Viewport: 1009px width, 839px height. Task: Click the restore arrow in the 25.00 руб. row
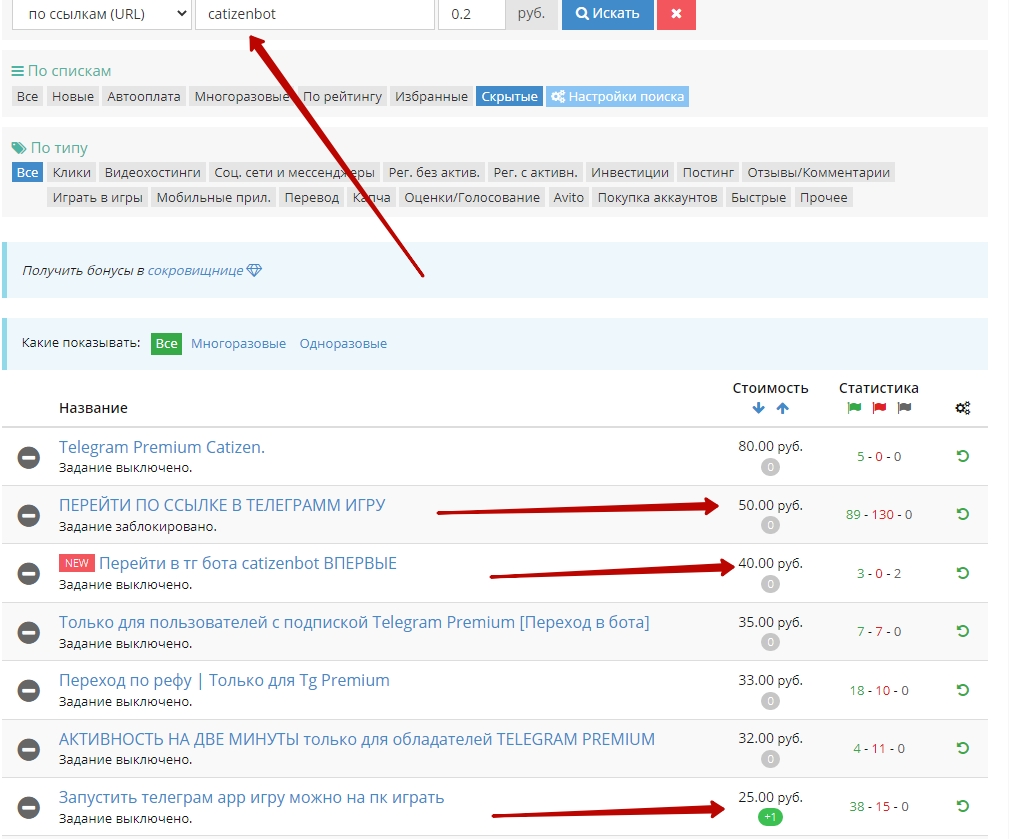(x=963, y=806)
